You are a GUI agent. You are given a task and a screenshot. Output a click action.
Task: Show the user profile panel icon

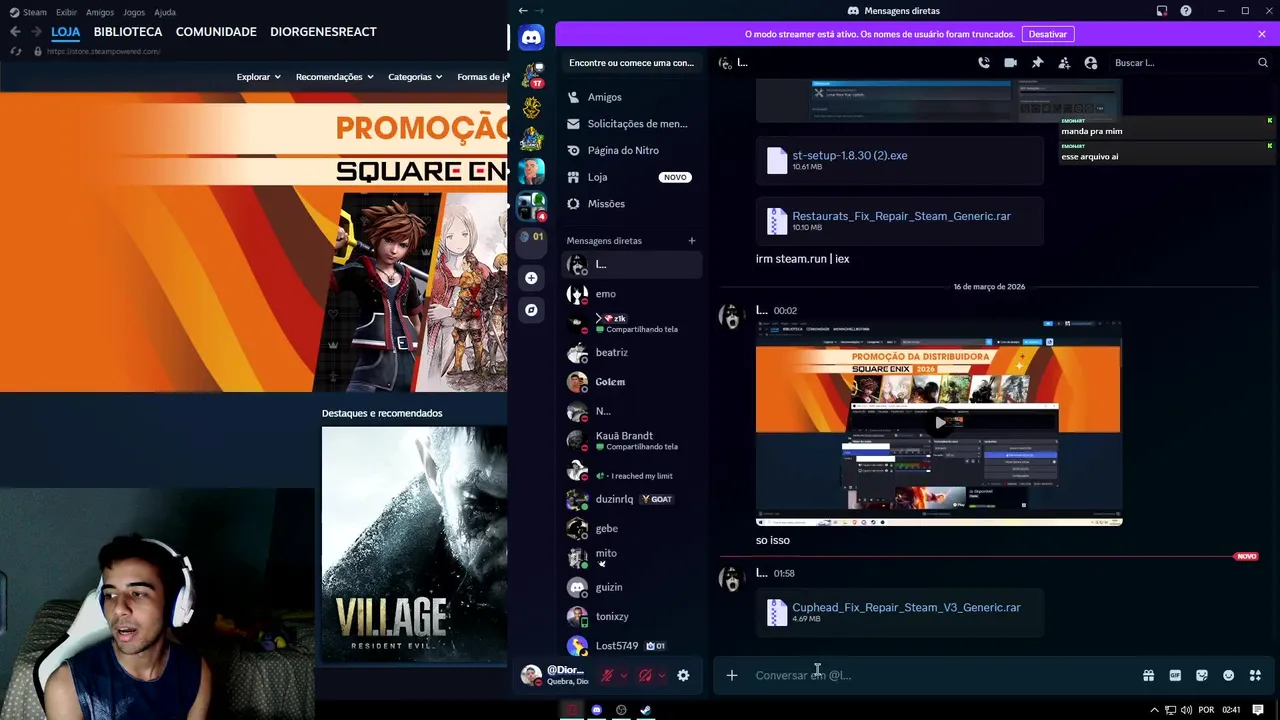(1091, 62)
